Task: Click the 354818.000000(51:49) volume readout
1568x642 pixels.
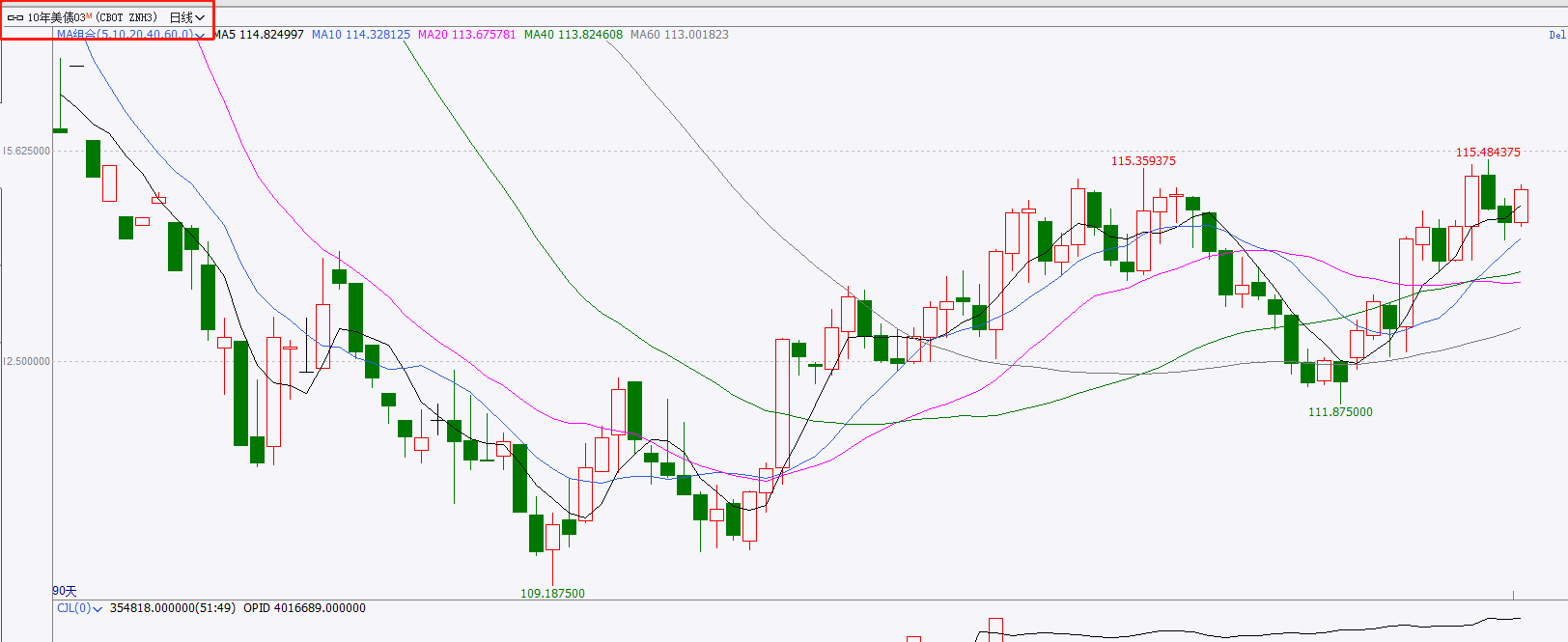Action: (172, 608)
